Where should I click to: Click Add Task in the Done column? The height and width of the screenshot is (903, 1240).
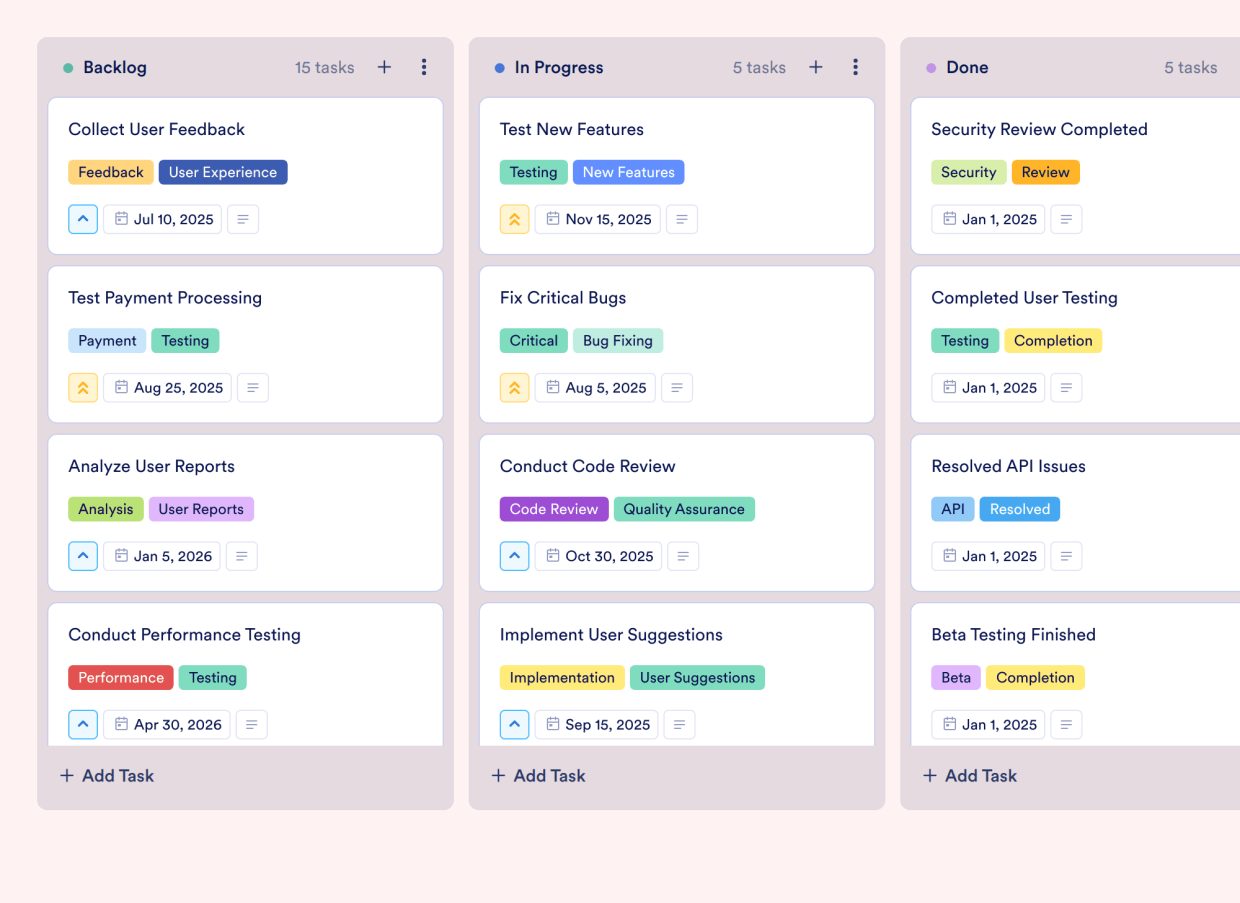point(969,775)
